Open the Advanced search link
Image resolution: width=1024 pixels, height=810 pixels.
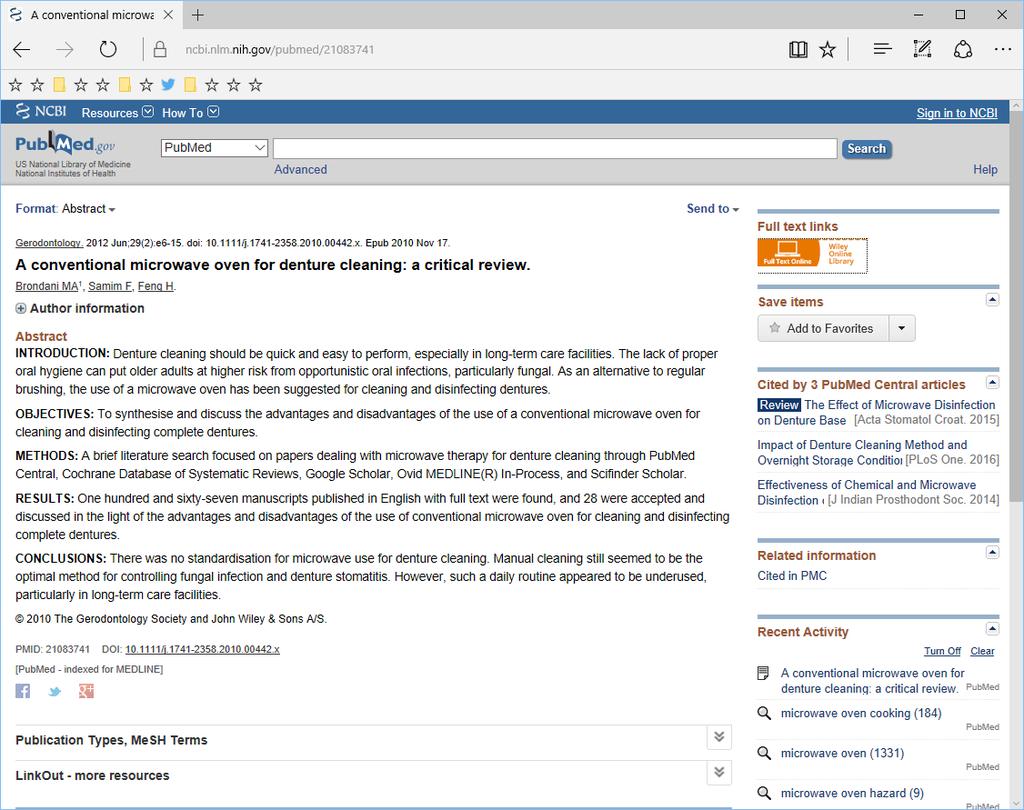tap(300, 170)
